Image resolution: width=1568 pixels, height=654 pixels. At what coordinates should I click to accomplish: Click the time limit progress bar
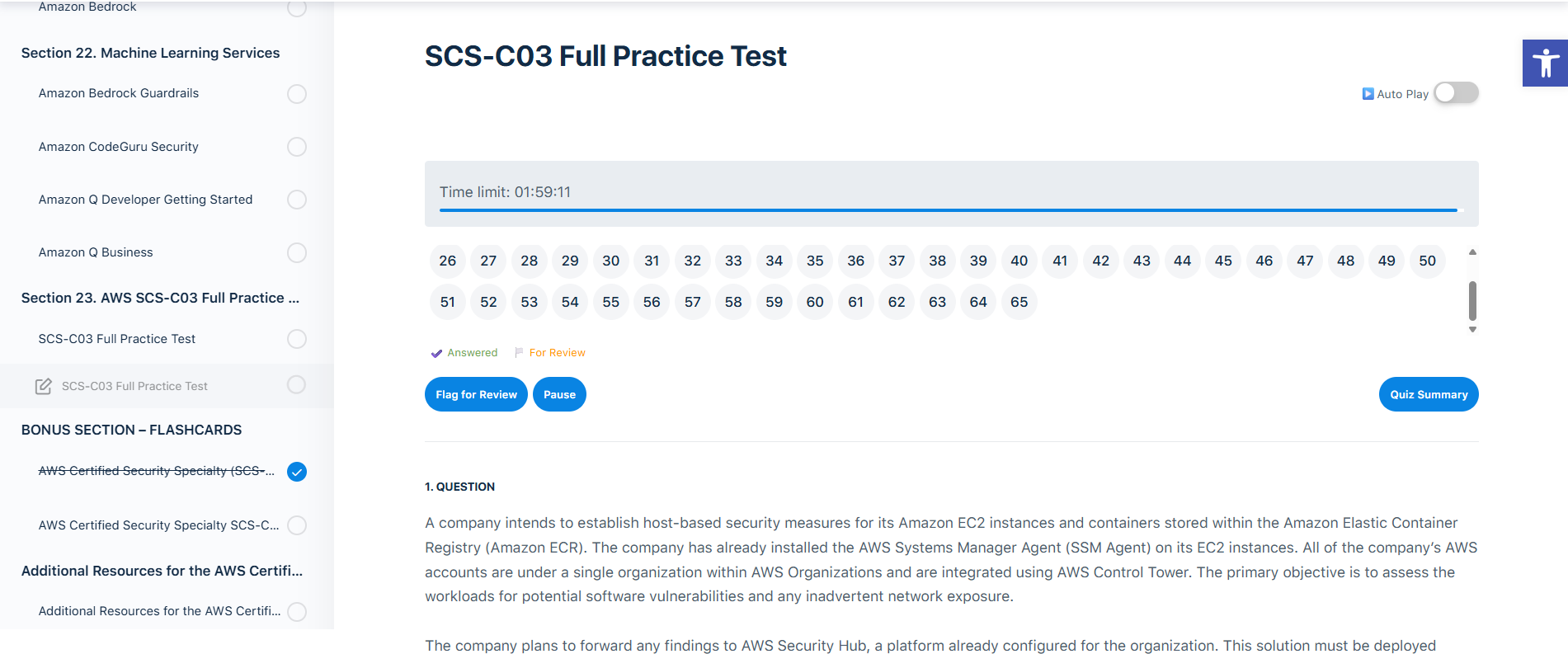click(949, 210)
